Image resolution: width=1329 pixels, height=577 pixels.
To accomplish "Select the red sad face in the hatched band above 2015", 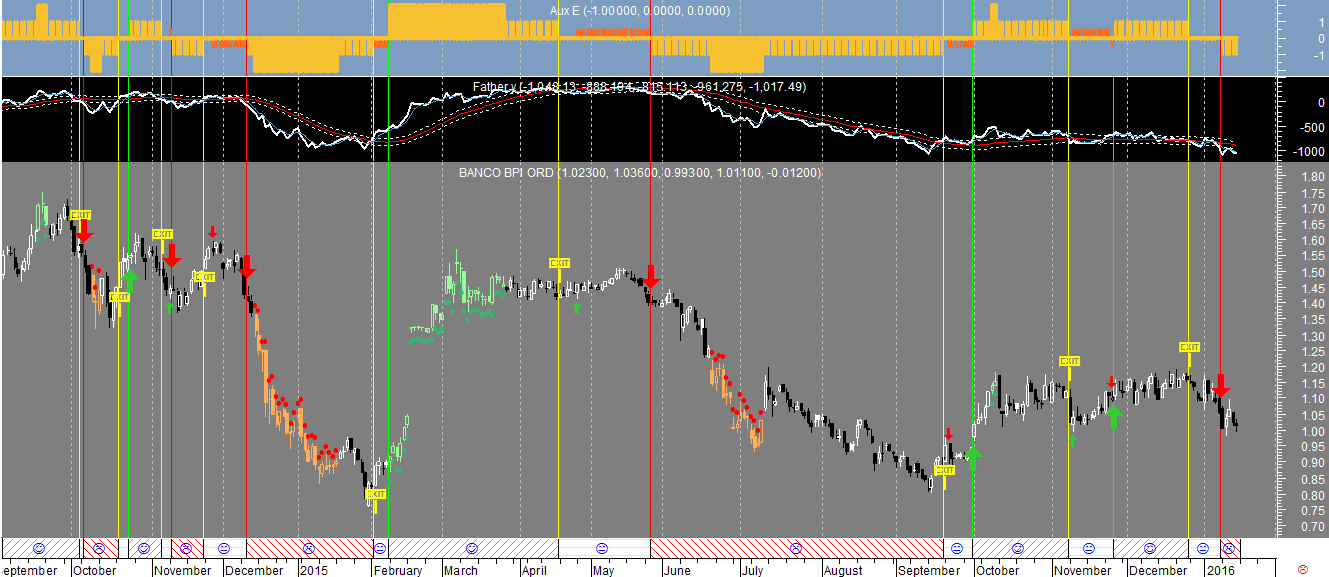I will (x=309, y=548).
